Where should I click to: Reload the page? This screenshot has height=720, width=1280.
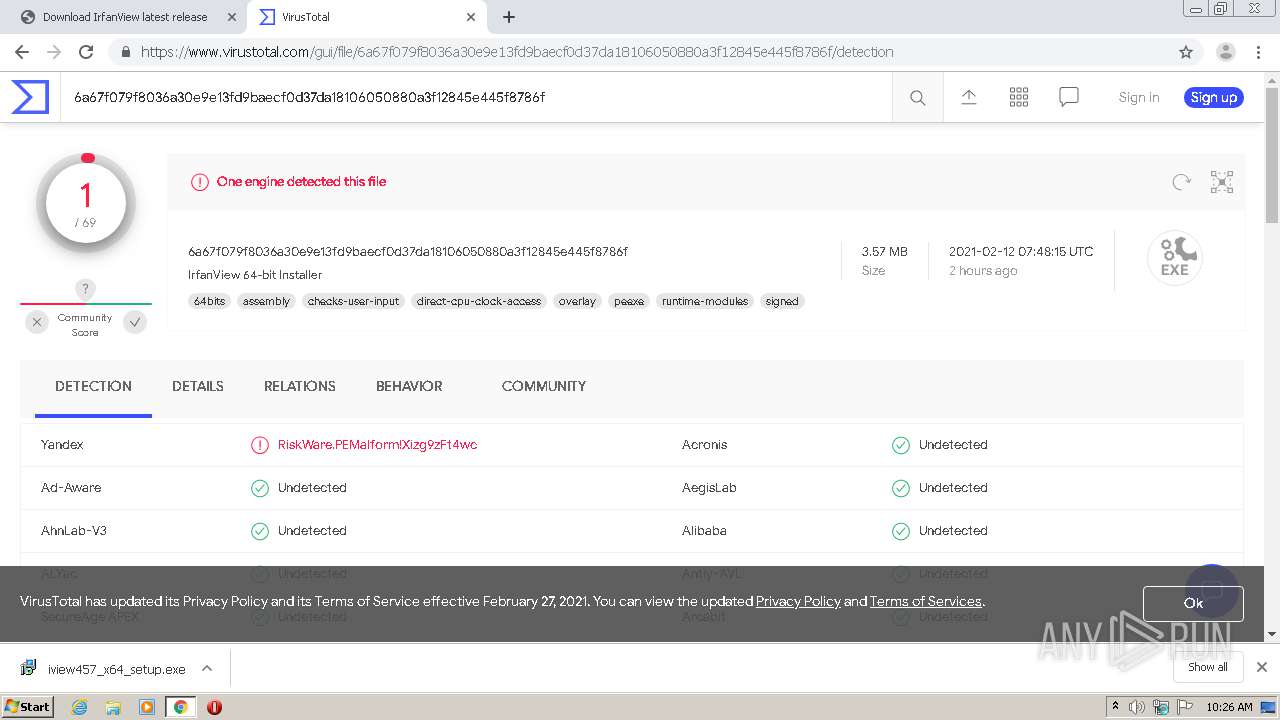pos(86,52)
